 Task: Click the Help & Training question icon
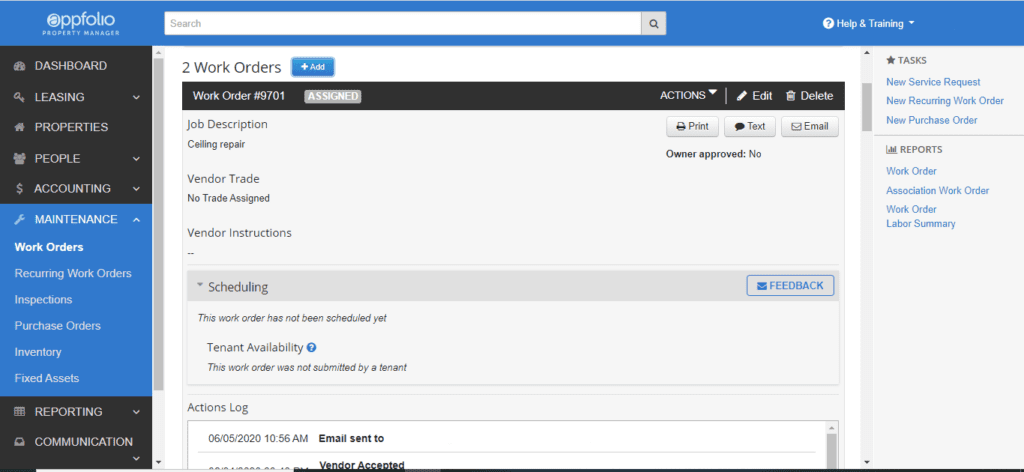[x=828, y=24]
